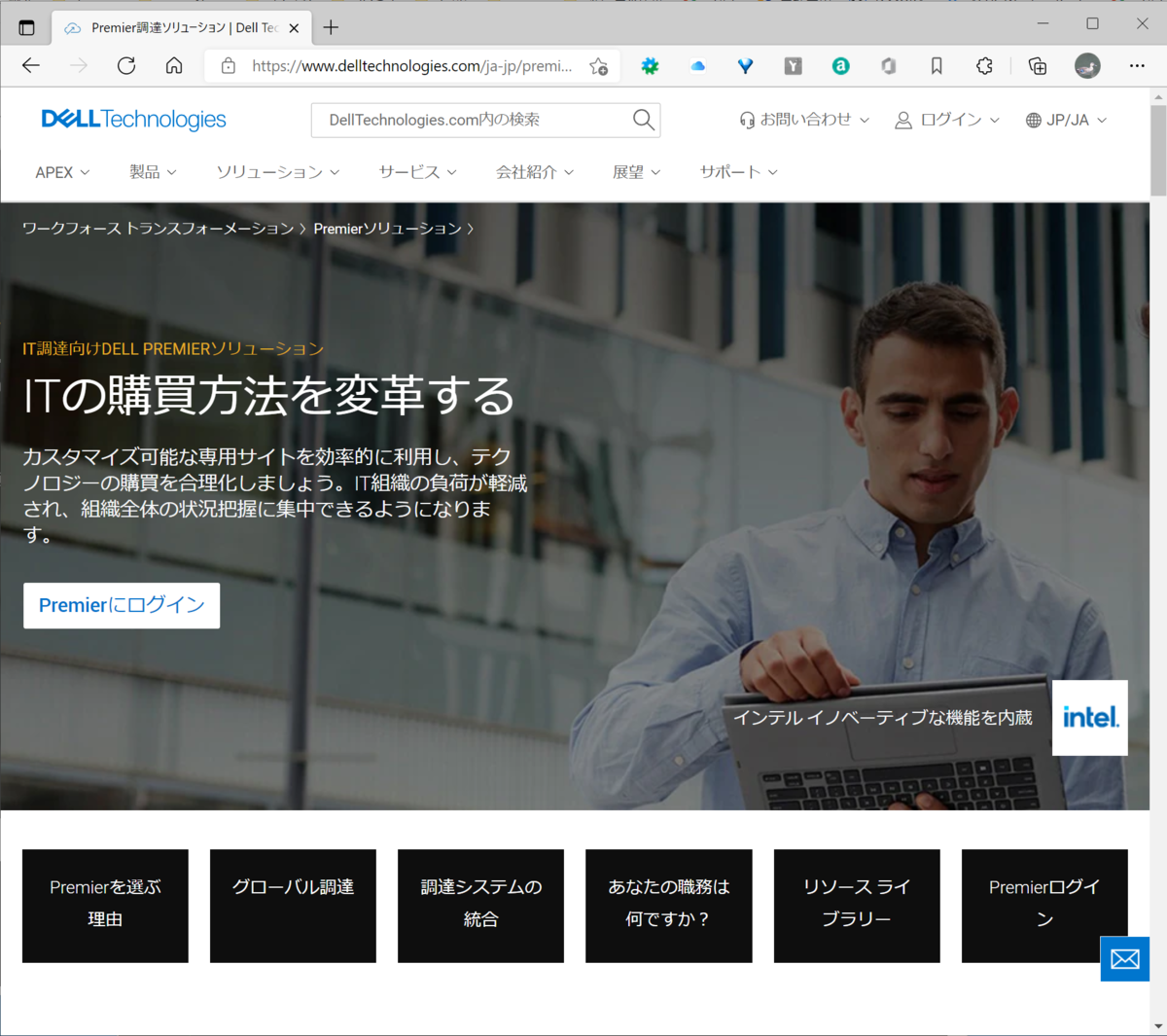Click IT調達向けDELL PREMIERソリューション orange text
Screen dimensions: 1167x1036
[173, 348]
